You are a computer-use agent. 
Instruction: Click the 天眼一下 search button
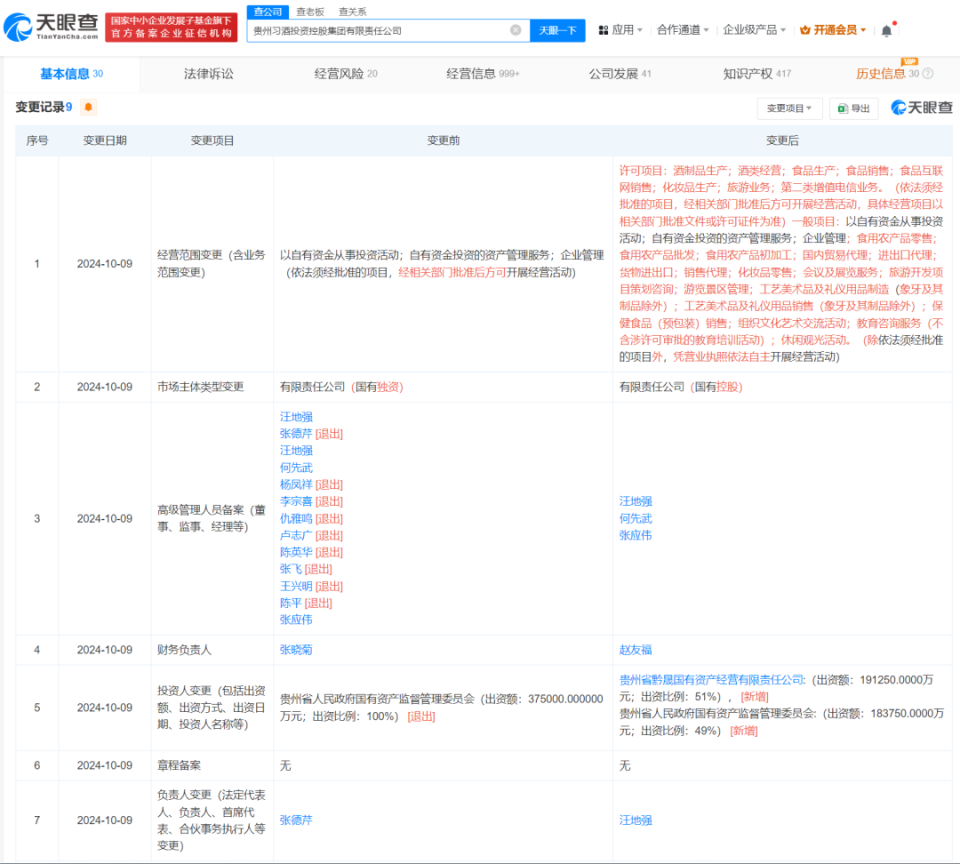[557, 31]
